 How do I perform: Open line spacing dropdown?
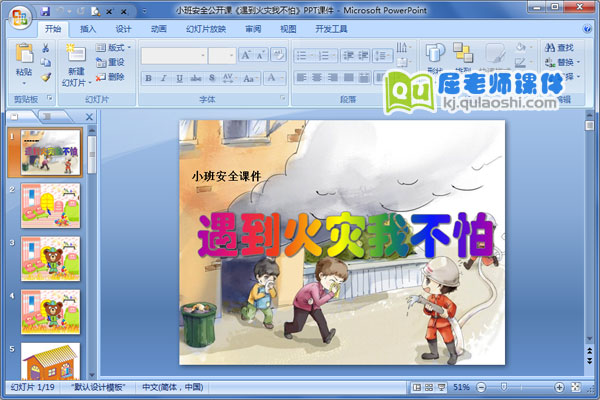pyautogui.click(x=383, y=56)
